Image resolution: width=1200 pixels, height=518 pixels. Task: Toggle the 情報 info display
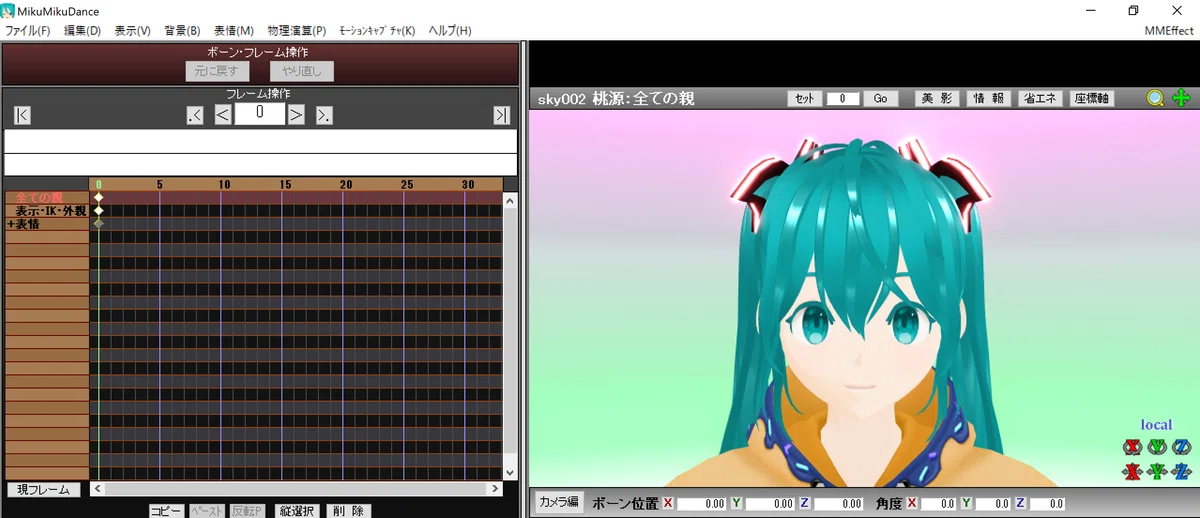pyautogui.click(x=989, y=99)
